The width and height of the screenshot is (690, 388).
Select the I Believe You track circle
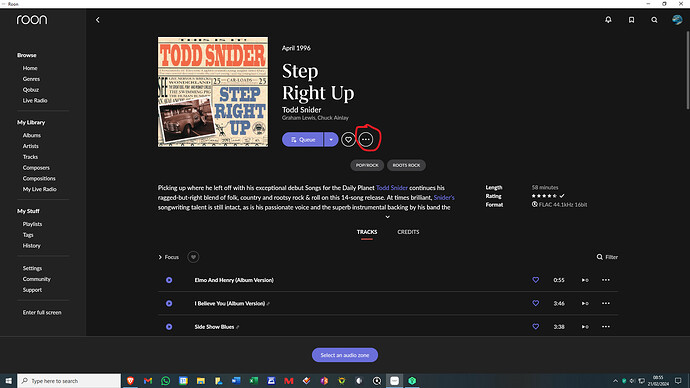(x=169, y=304)
